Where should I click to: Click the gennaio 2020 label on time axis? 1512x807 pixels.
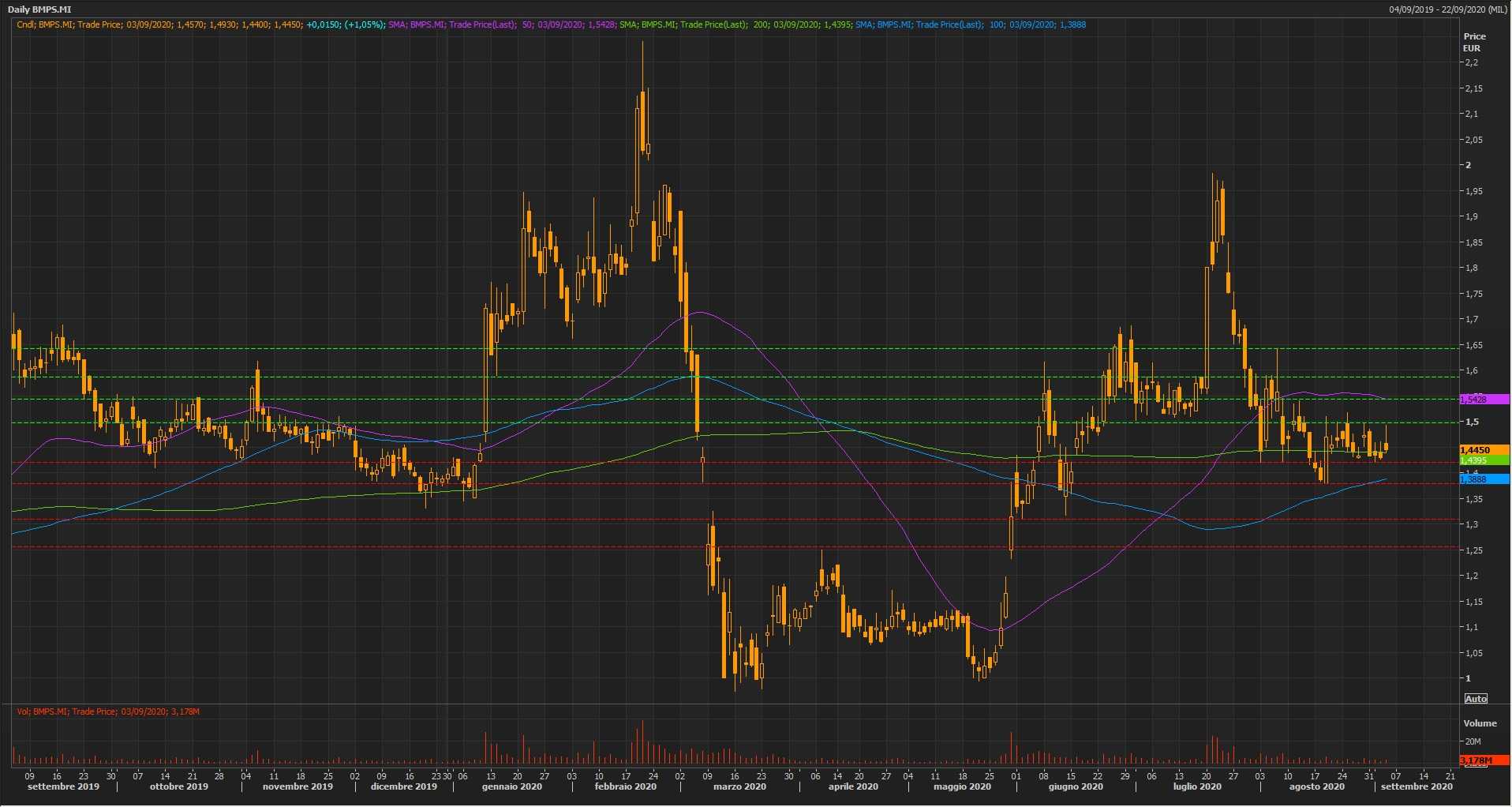pyautogui.click(x=512, y=786)
